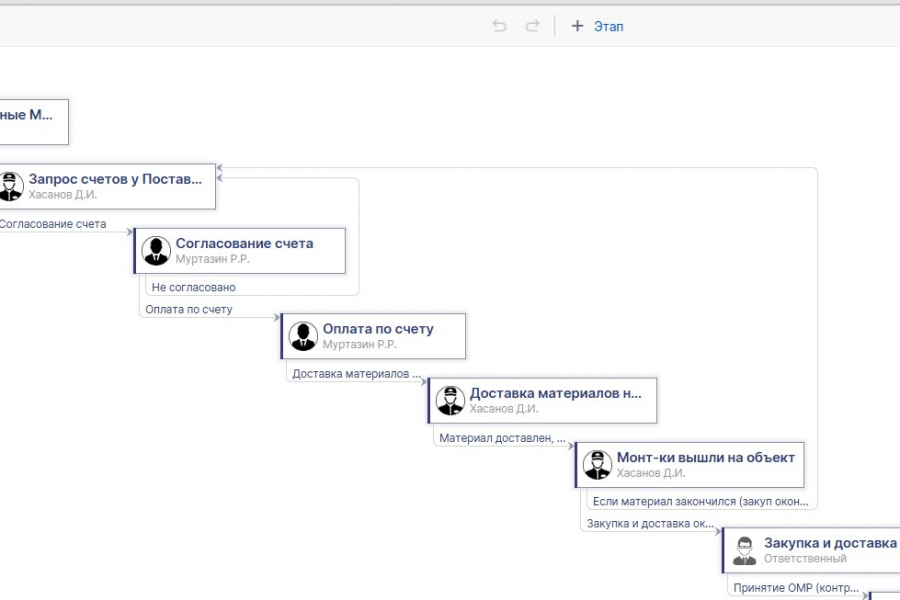
Task: Click avatar on Запрос счетов у Поставщика stage
Action: [x=10, y=187]
